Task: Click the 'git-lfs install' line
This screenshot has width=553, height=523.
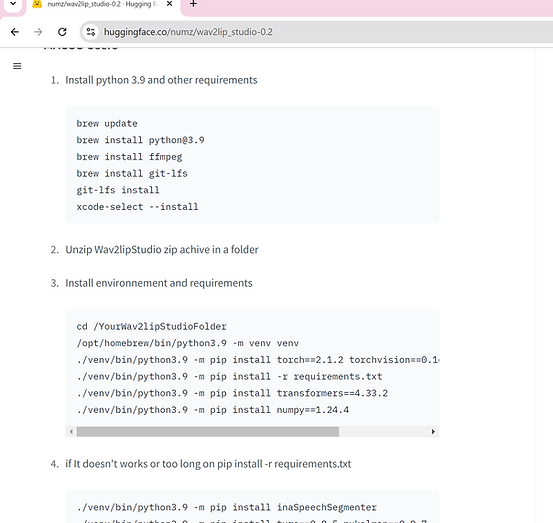Action: click(x=118, y=190)
